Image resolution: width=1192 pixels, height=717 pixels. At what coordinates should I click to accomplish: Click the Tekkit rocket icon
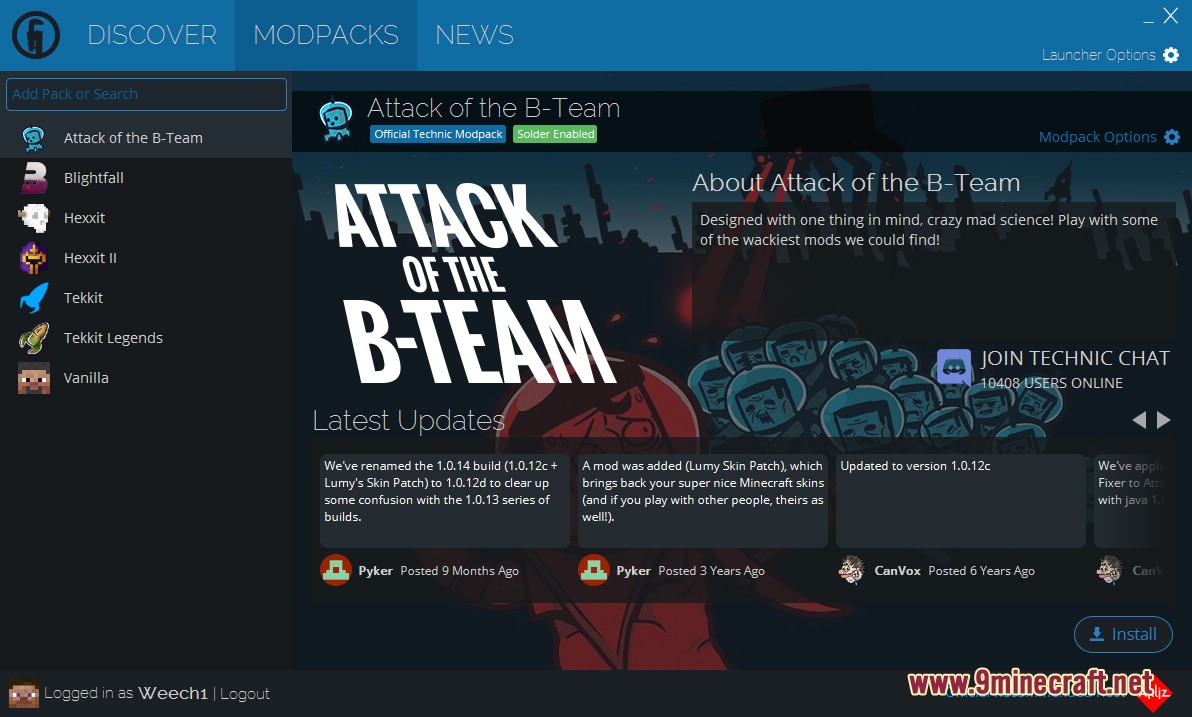pos(33,297)
